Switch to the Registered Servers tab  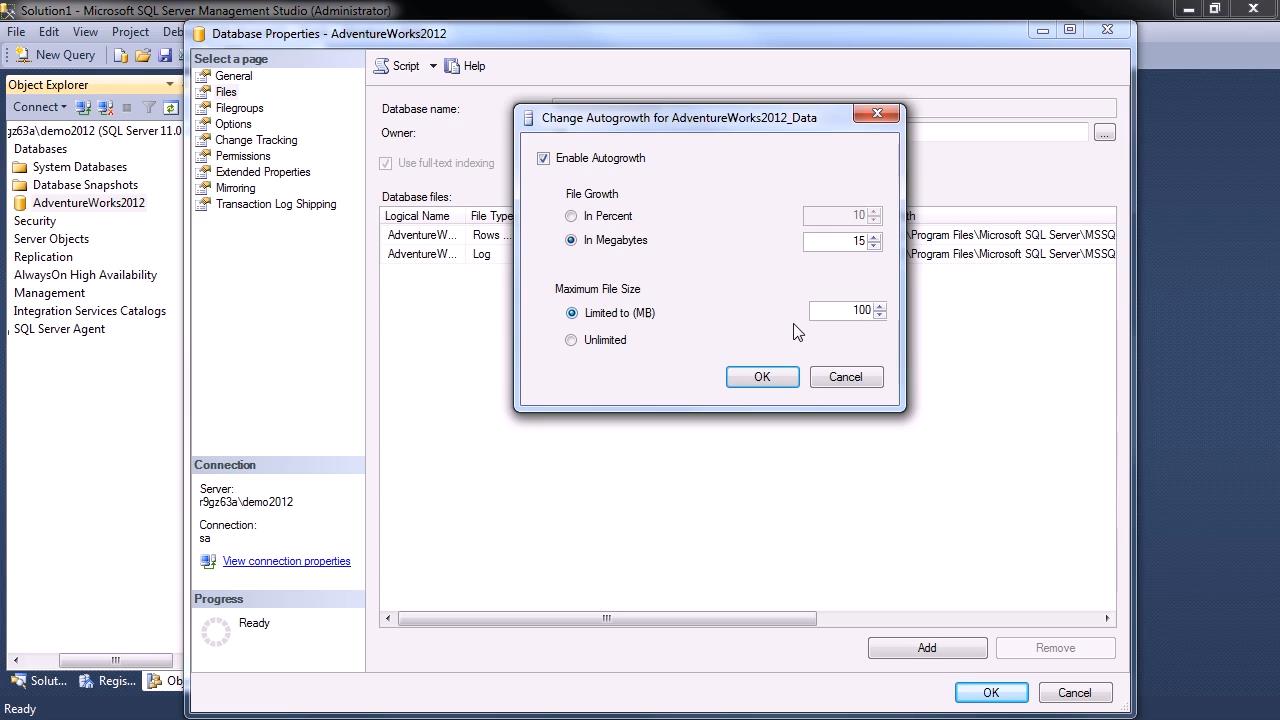[107, 681]
